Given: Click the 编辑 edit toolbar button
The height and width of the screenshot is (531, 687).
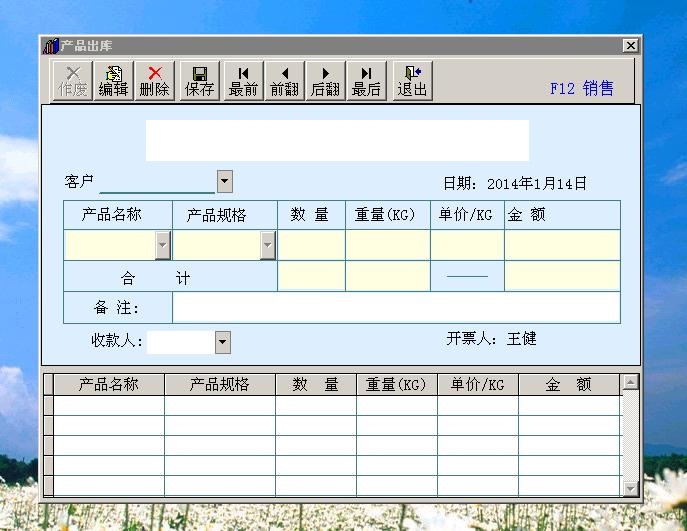Looking at the screenshot, I should pos(113,81).
